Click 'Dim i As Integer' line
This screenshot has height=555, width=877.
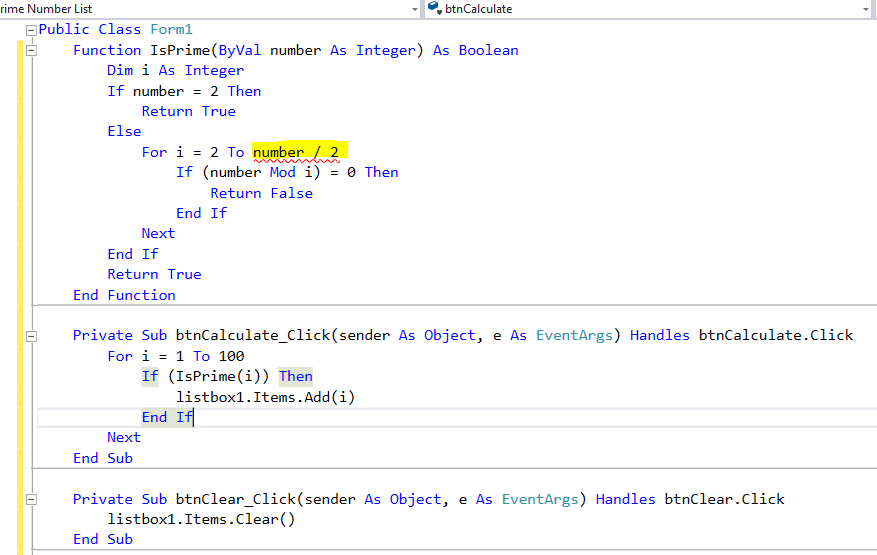tap(176, 70)
